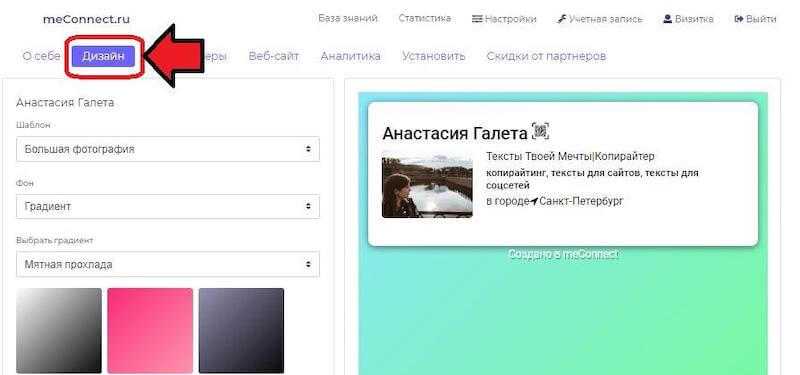Click the location arrow icon before Санкт-Петербург
Image resolution: width=800 pixels, height=375 pixels.
click(534, 202)
